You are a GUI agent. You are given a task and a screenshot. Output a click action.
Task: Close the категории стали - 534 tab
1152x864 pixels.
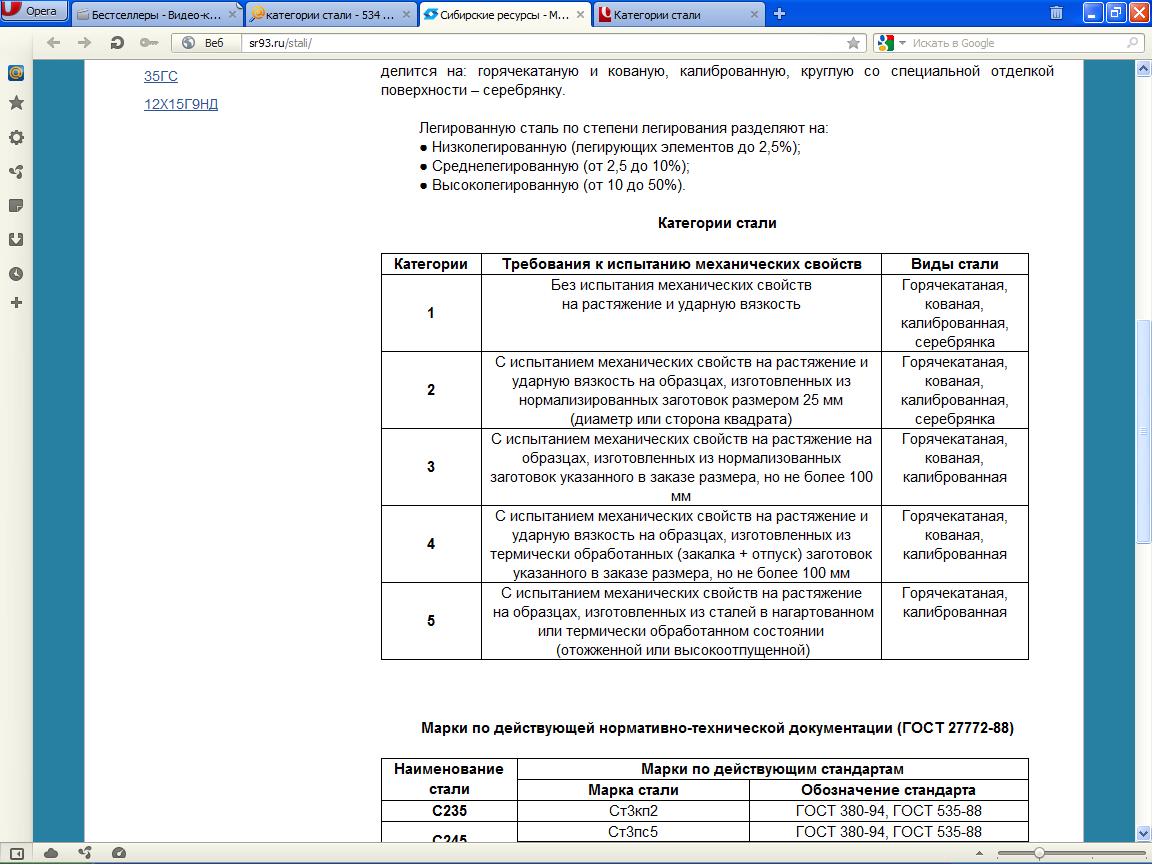tap(406, 14)
